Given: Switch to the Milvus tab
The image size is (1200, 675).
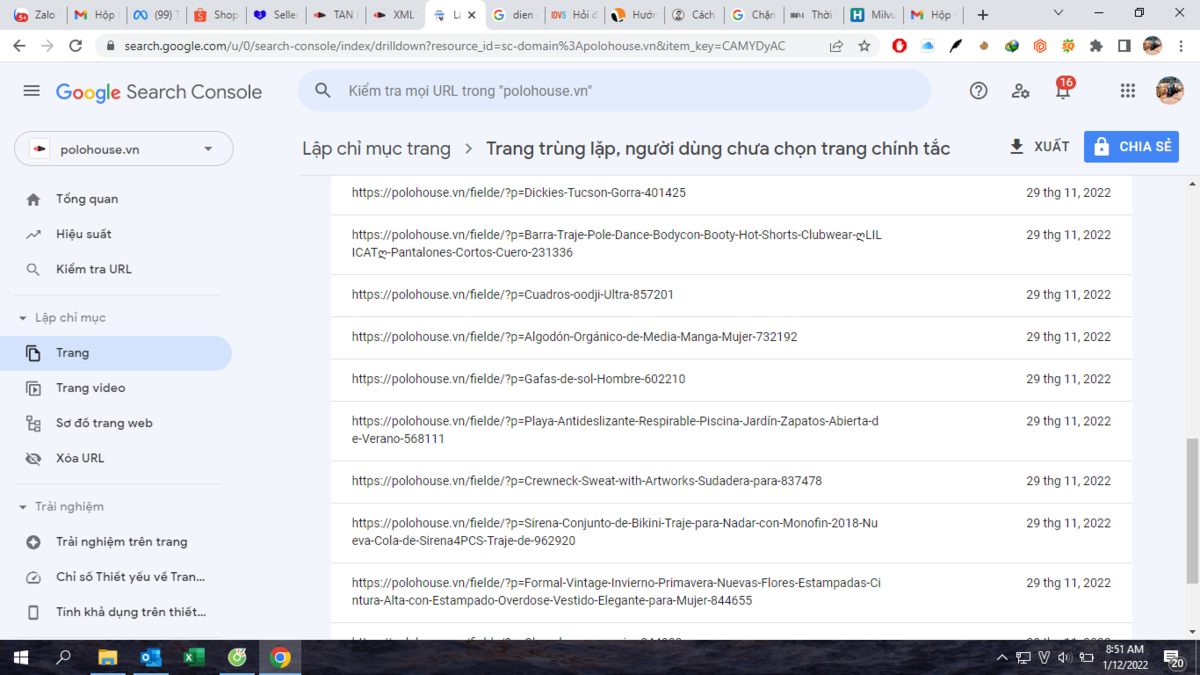Looking at the screenshot, I should tap(871, 15).
